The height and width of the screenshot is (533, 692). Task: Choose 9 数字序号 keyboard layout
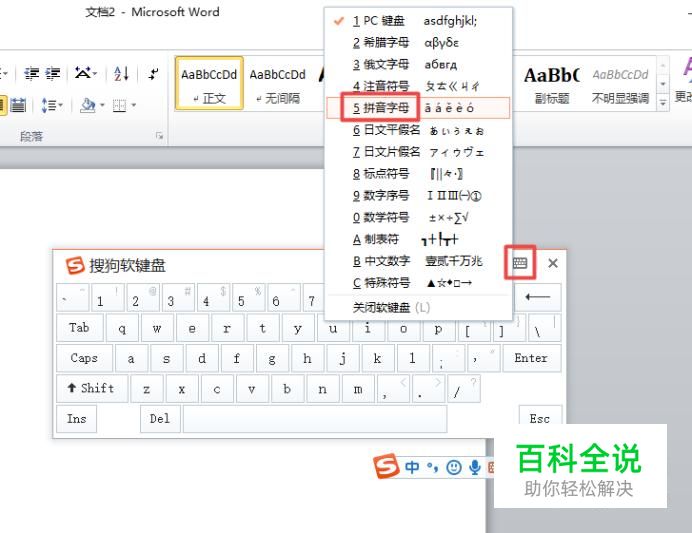pyautogui.click(x=418, y=195)
